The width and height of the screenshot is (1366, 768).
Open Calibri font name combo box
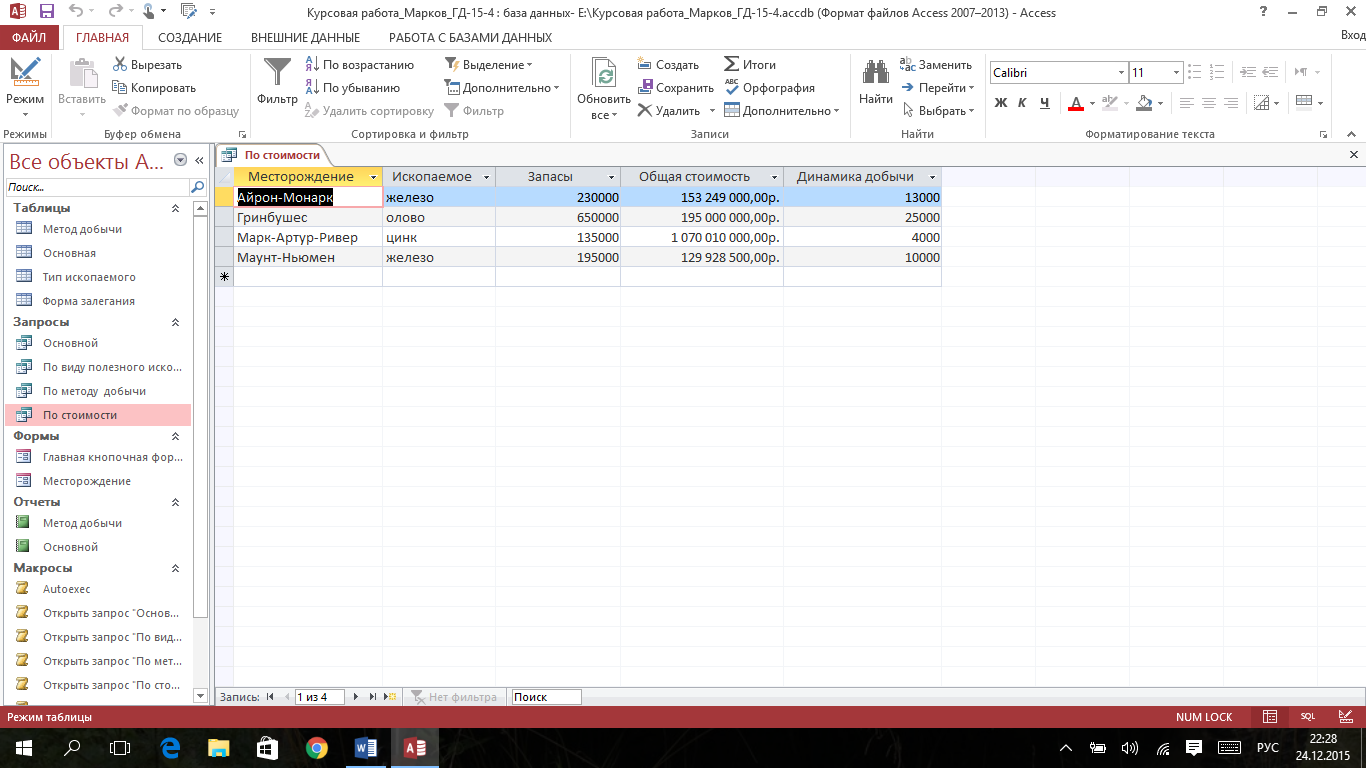(1058, 73)
